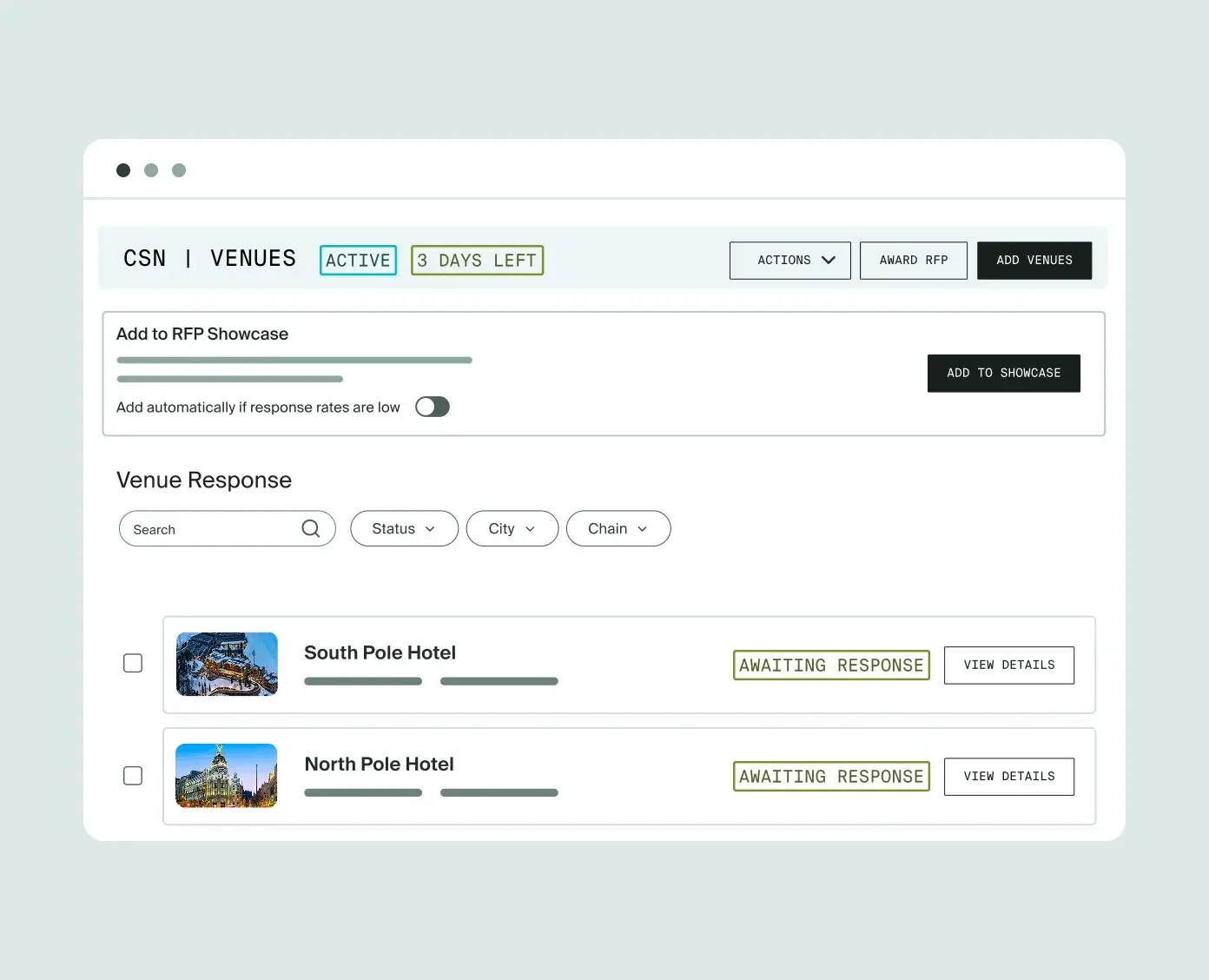Check the South Pole Hotel checkbox
The height and width of the screenshot is (980, 1209).
point(133,664)
